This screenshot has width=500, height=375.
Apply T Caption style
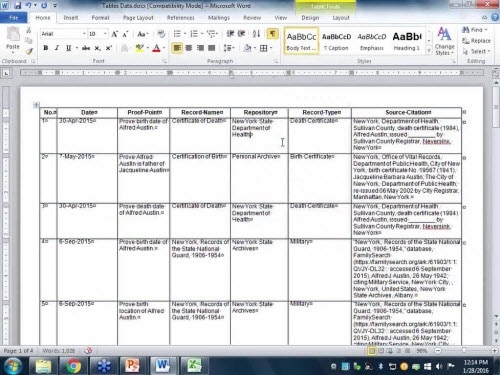(336, 41)
